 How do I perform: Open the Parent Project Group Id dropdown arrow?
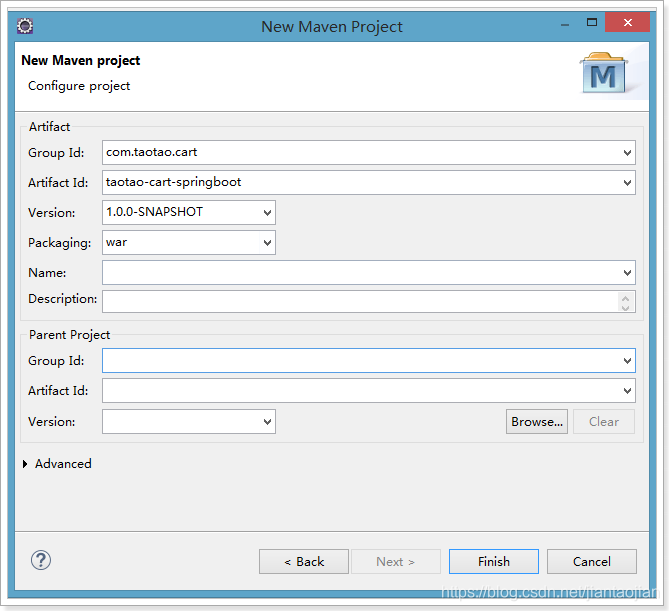point(627,361)
